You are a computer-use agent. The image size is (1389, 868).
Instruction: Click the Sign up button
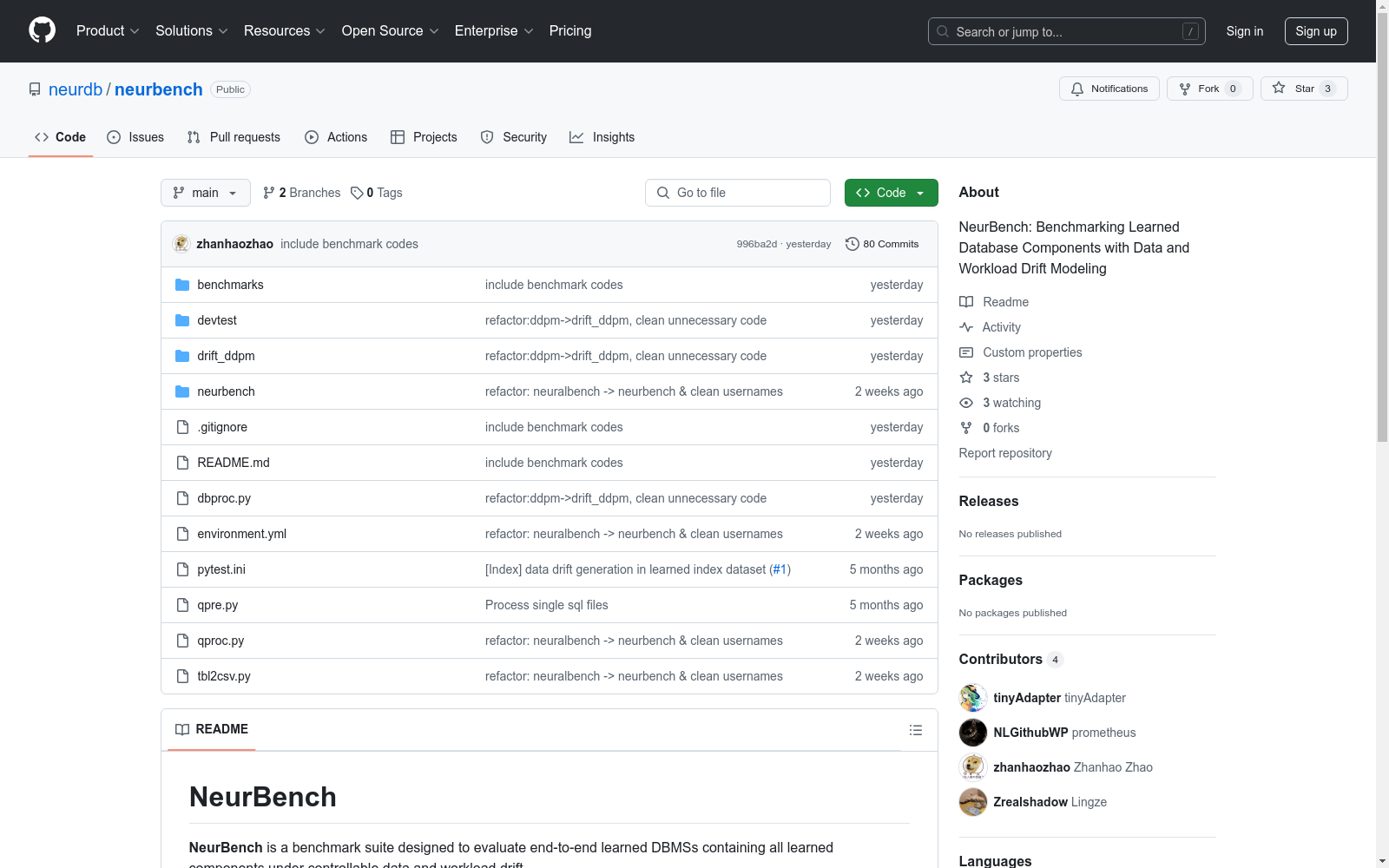point(1316,31)
